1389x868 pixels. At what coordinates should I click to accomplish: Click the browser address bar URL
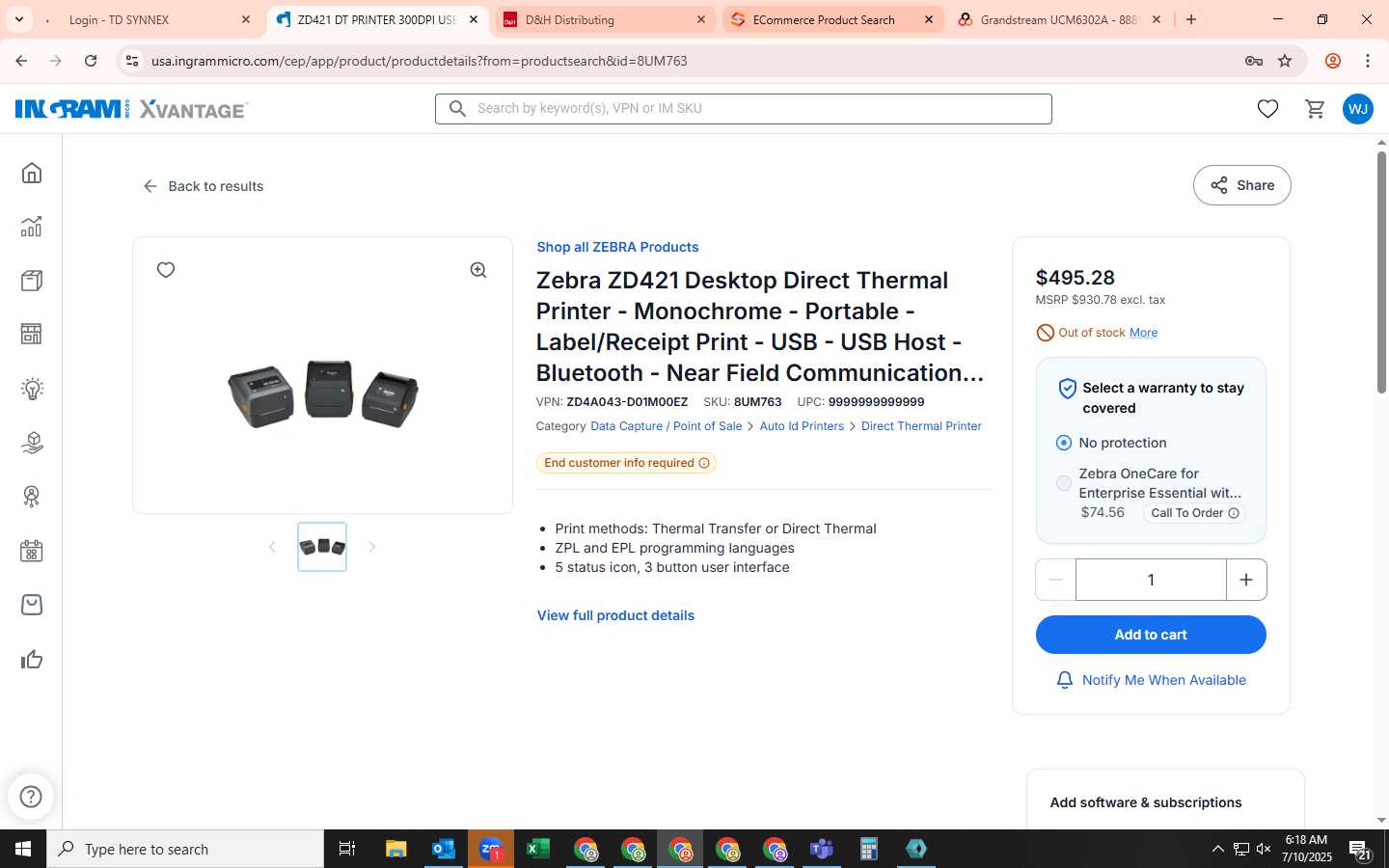[419, 61]
